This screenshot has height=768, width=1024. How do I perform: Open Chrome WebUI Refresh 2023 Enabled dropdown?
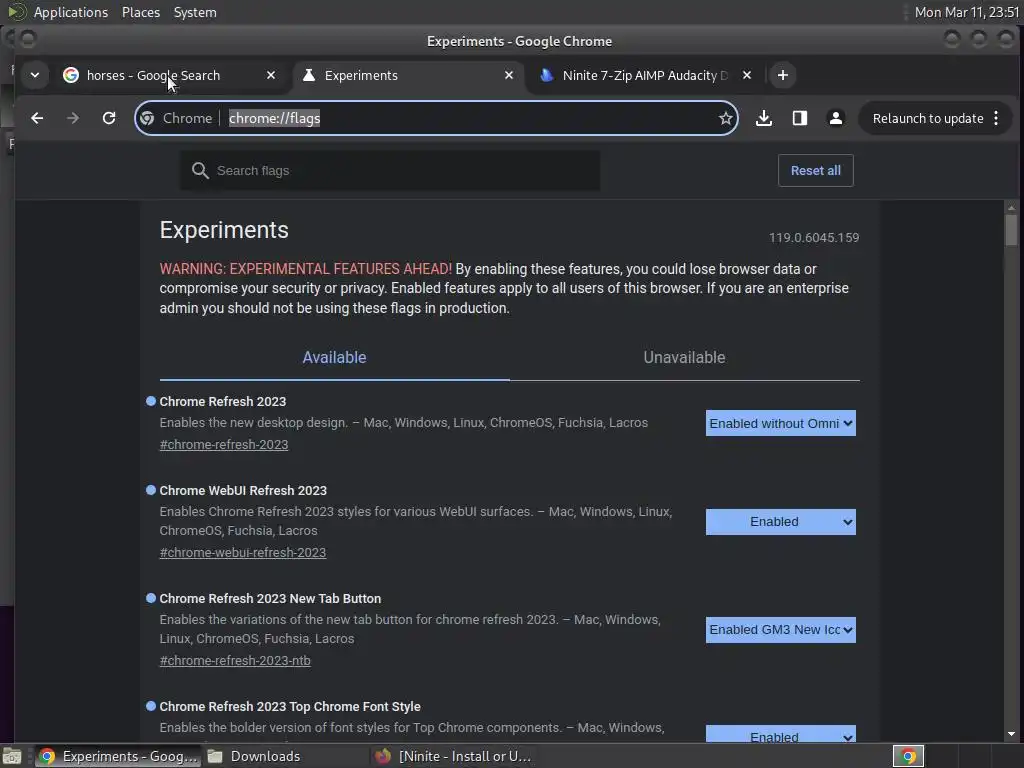click(x=780, y=522)
